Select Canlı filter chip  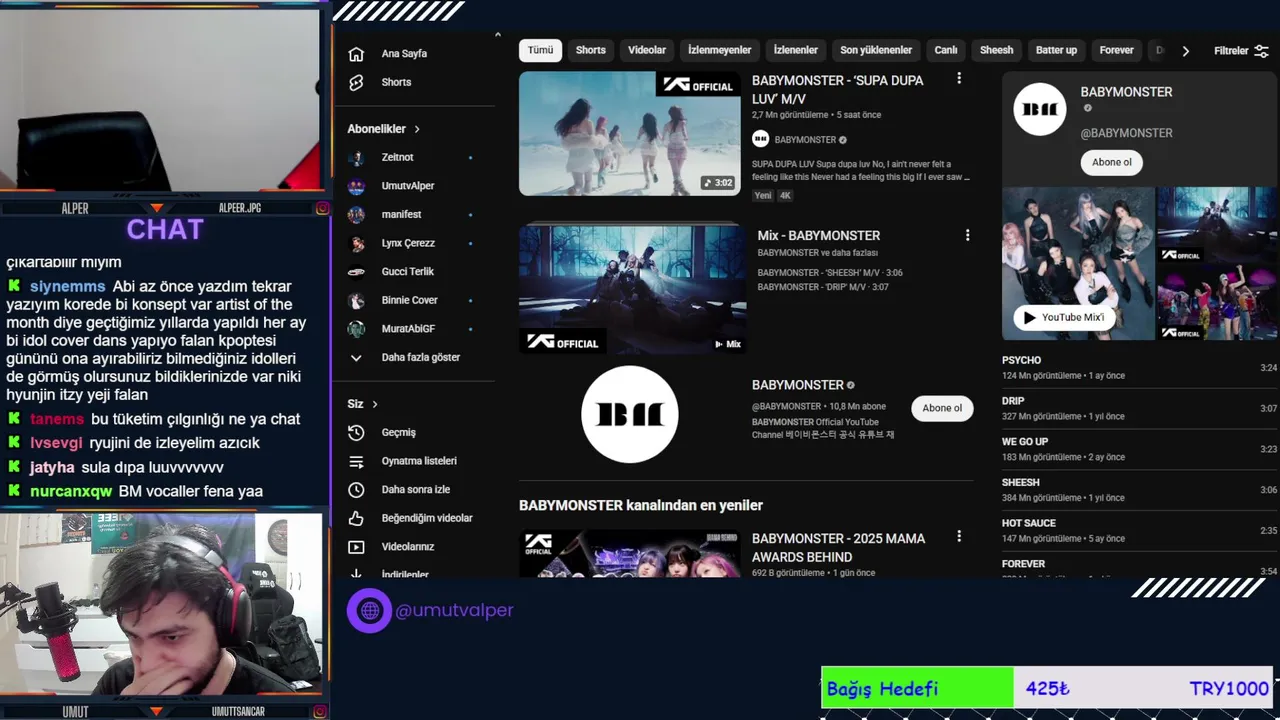(946, 50)
